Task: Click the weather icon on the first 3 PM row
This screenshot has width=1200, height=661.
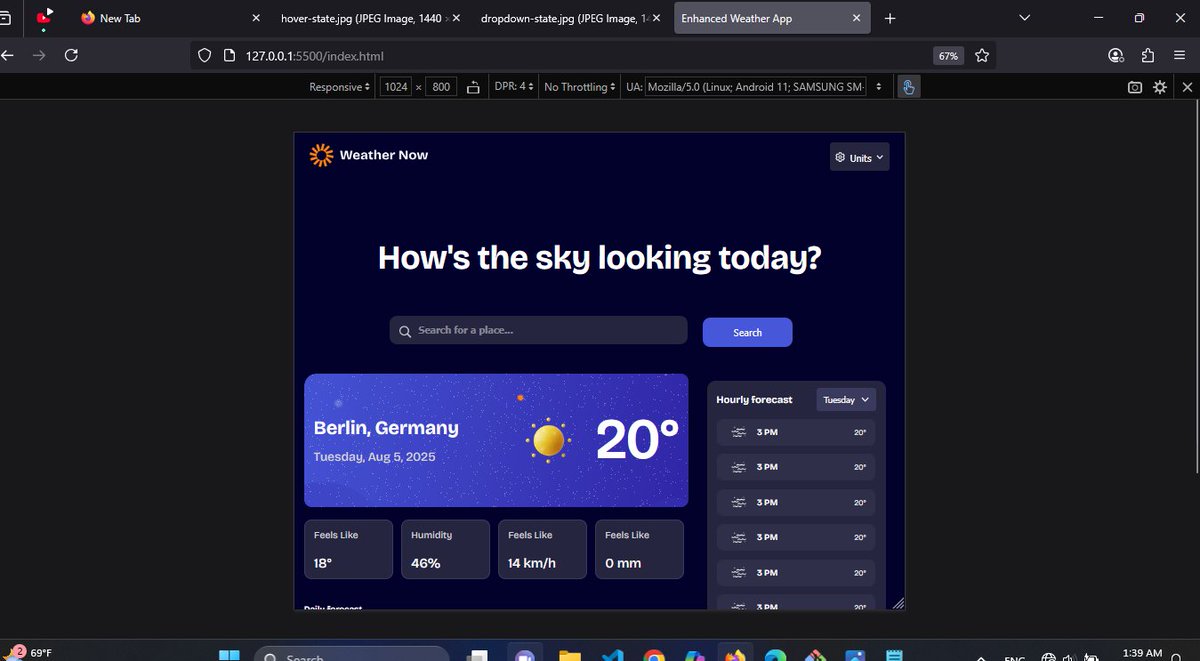Action: [736, 432]
